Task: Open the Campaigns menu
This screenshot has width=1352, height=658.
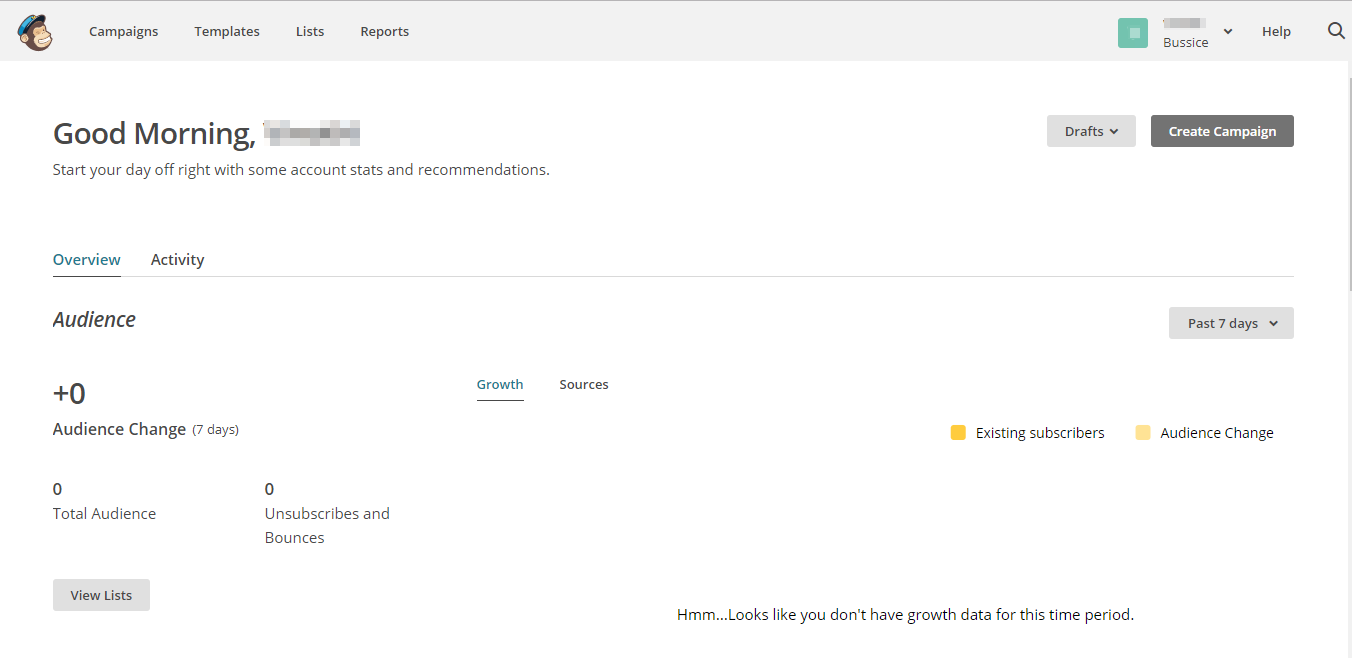Action: pos(124,31)
